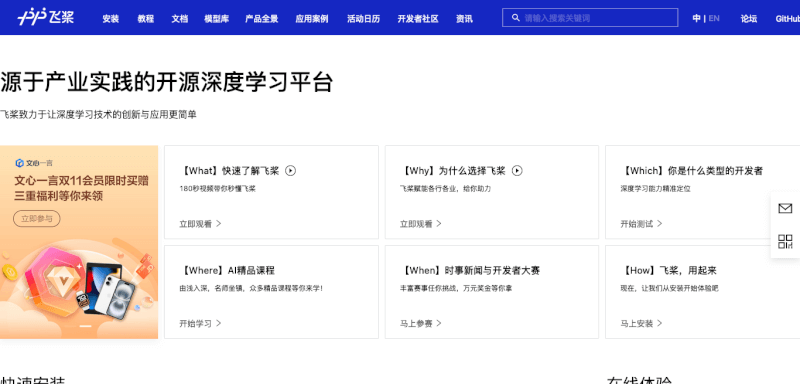Open the 模型库 menu

216,19
